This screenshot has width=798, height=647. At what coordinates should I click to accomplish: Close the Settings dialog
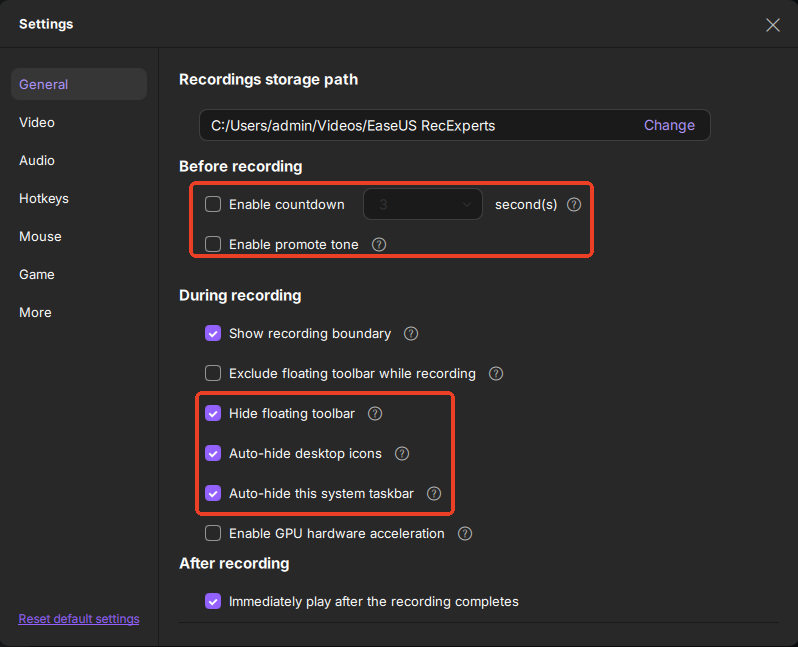pyautogui.click(x=773, y=25)
